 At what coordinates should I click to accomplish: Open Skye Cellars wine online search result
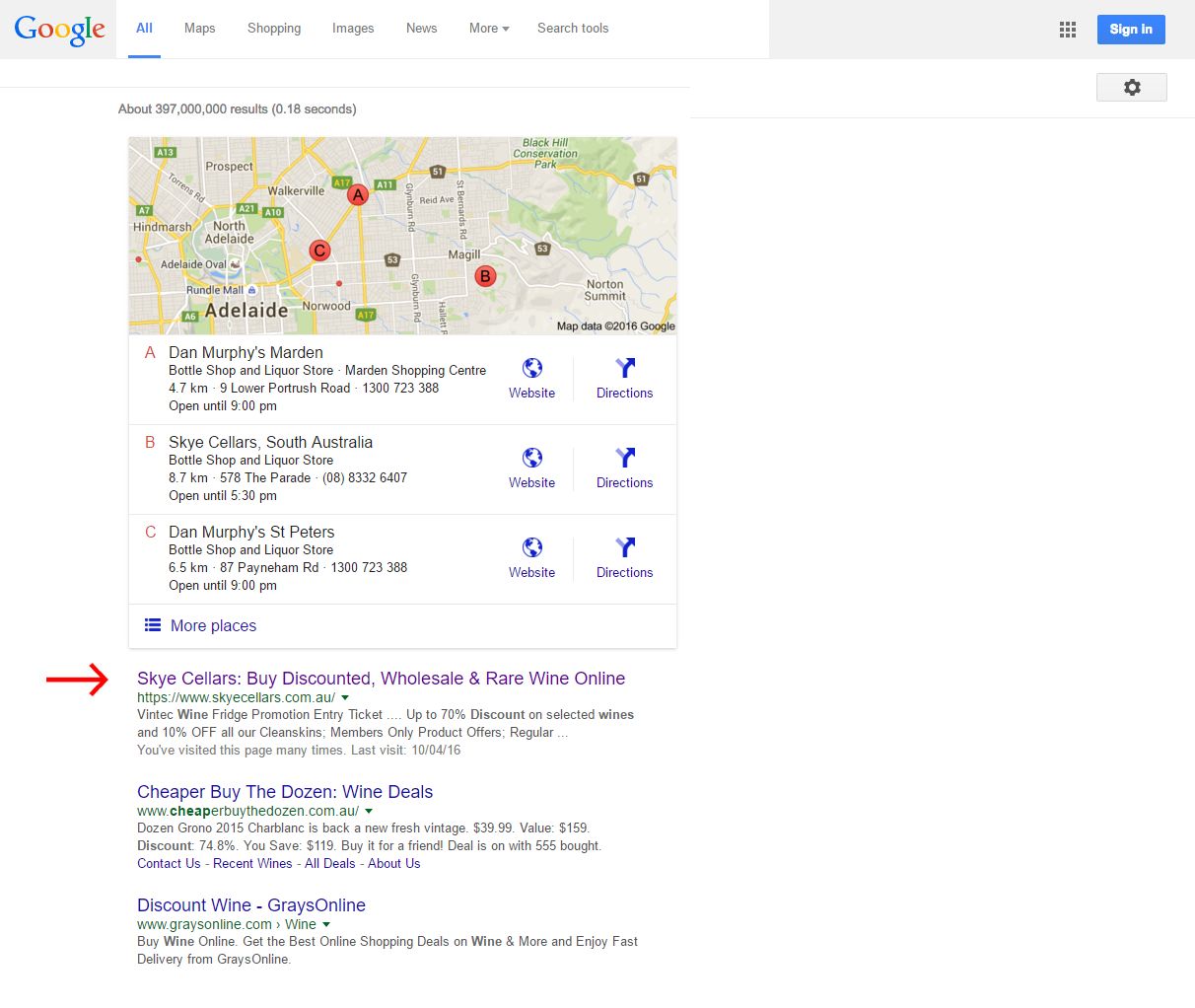click(x=381, y=679)
